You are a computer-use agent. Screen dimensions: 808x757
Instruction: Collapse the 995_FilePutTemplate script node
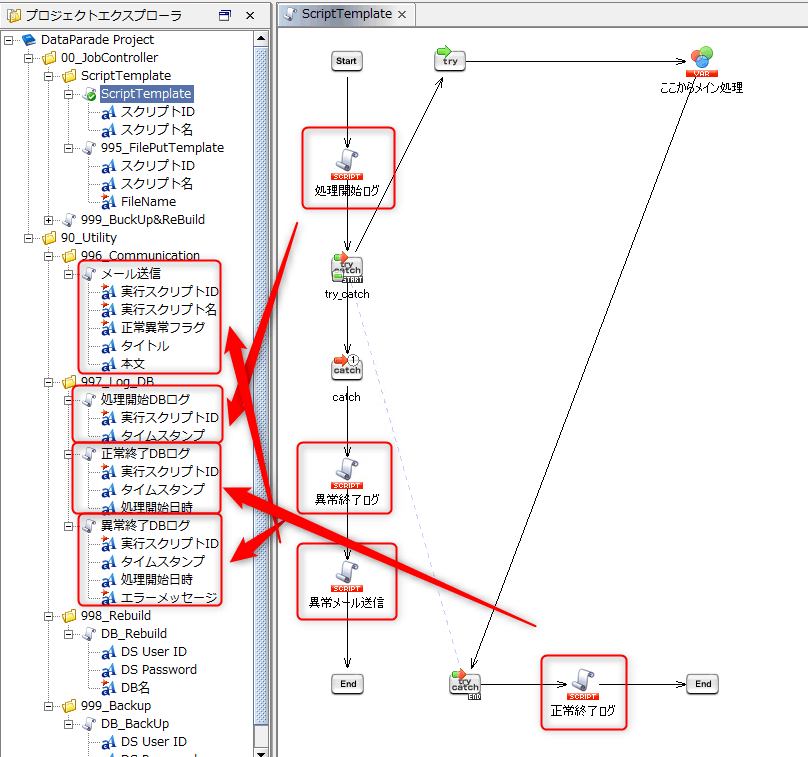coord(68,148)
